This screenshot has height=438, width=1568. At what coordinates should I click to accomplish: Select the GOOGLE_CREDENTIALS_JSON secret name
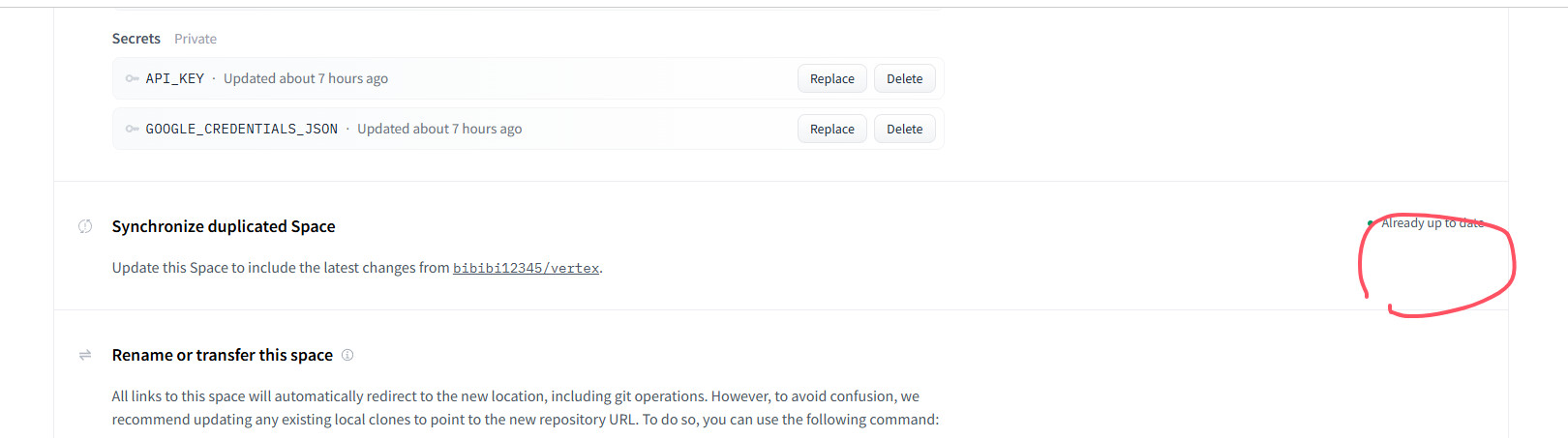coord(242,129)
